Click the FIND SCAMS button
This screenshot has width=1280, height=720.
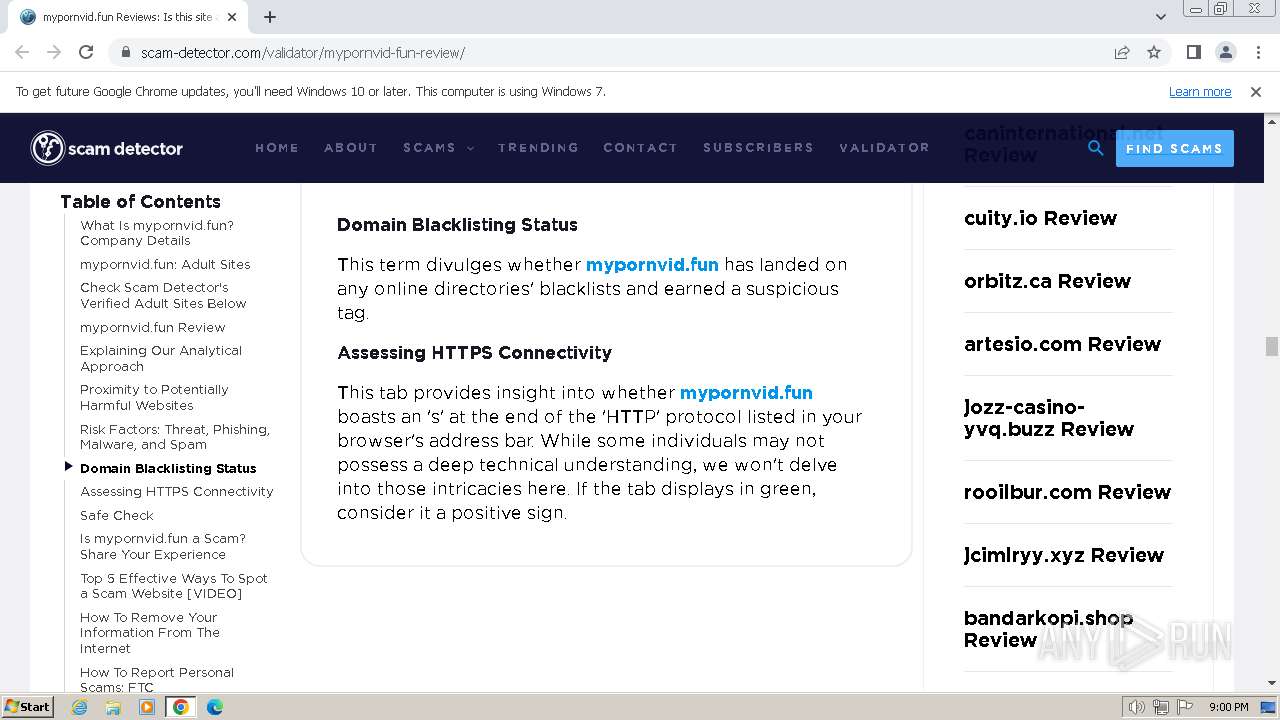[1174, 148]
